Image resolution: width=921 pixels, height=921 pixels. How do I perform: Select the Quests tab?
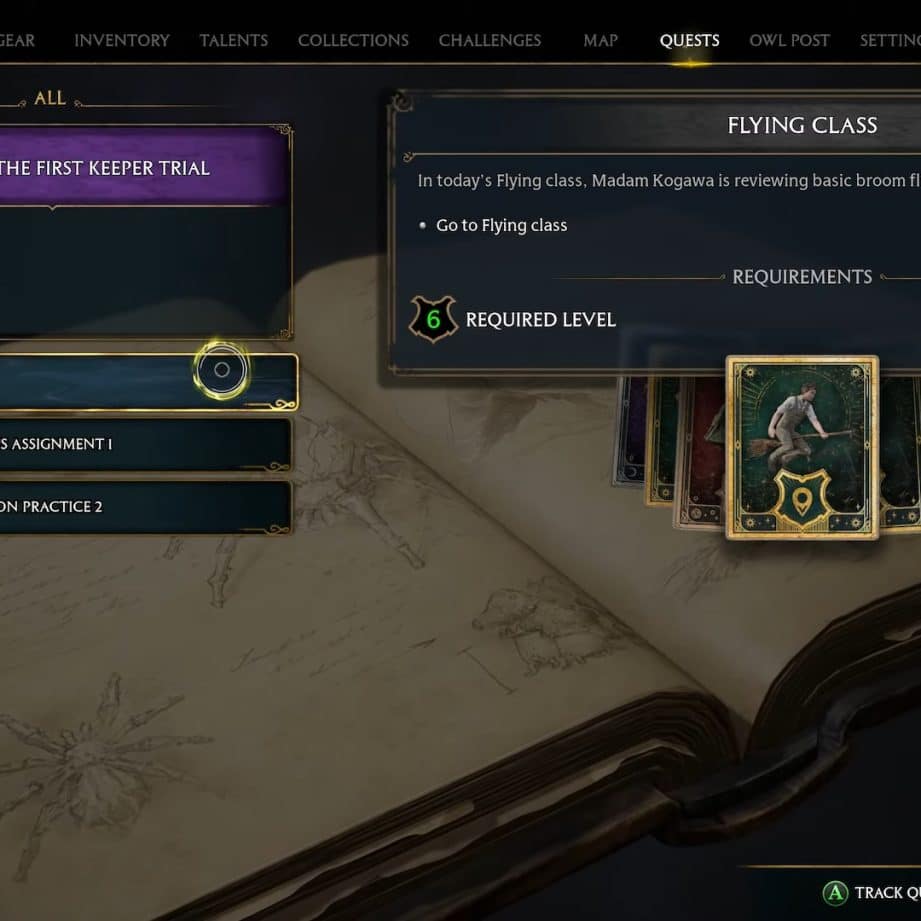pyautogui.click(x=689, y=41)
